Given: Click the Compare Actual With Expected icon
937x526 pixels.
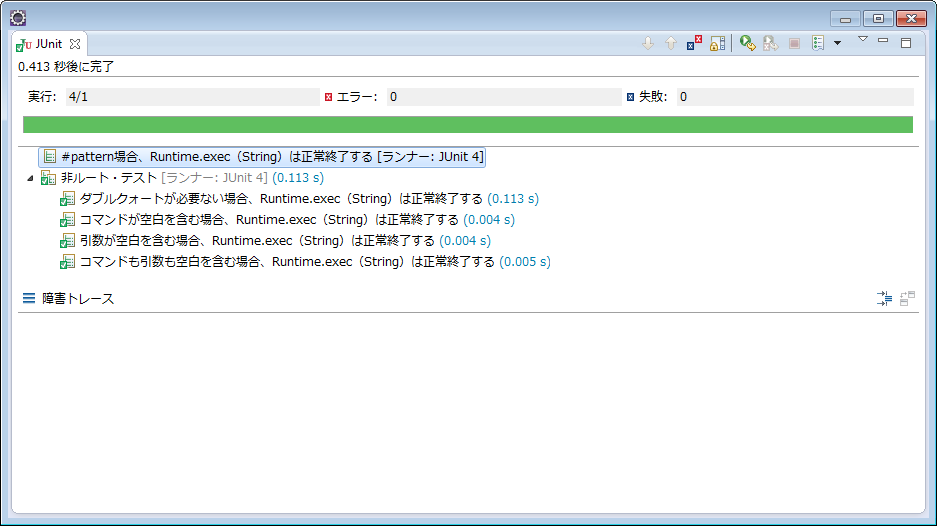Looking at the screenshot, I should point(907,298).
